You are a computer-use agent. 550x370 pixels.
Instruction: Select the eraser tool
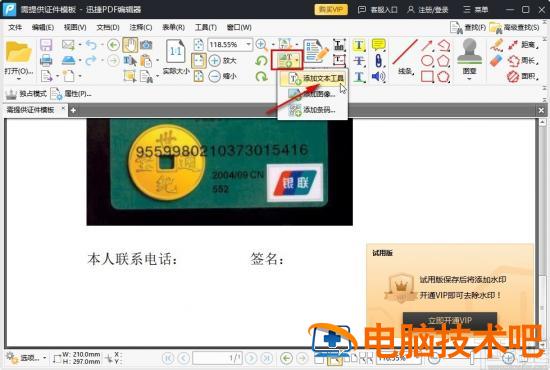[496, 61]
